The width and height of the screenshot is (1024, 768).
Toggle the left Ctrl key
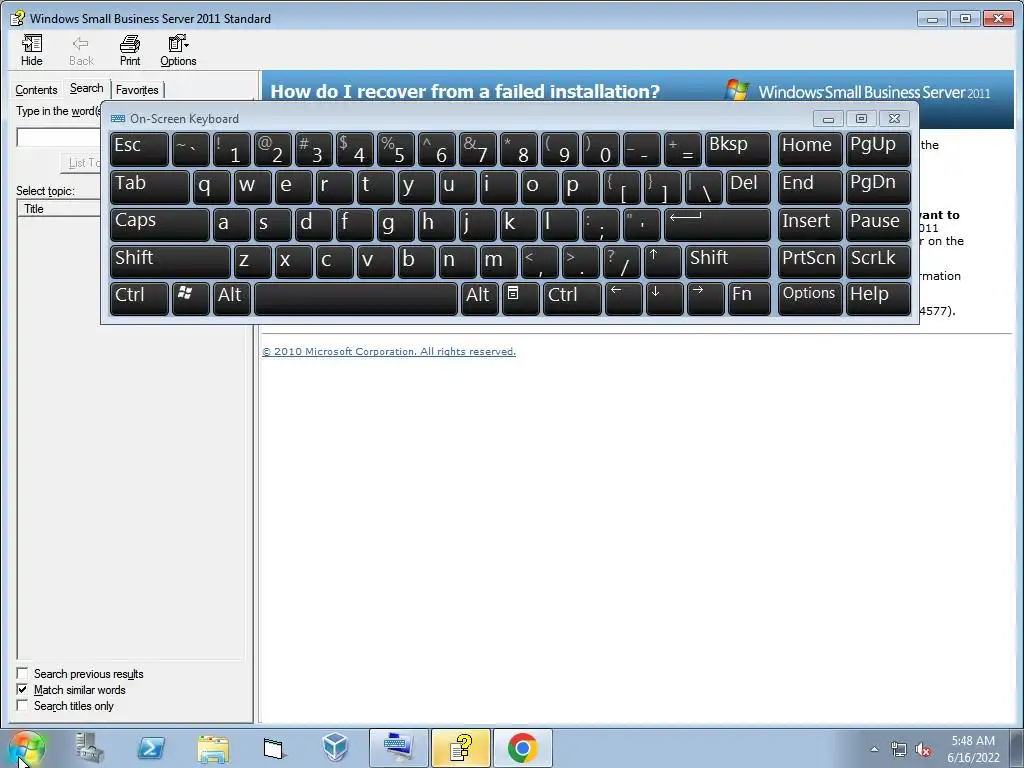139,298
